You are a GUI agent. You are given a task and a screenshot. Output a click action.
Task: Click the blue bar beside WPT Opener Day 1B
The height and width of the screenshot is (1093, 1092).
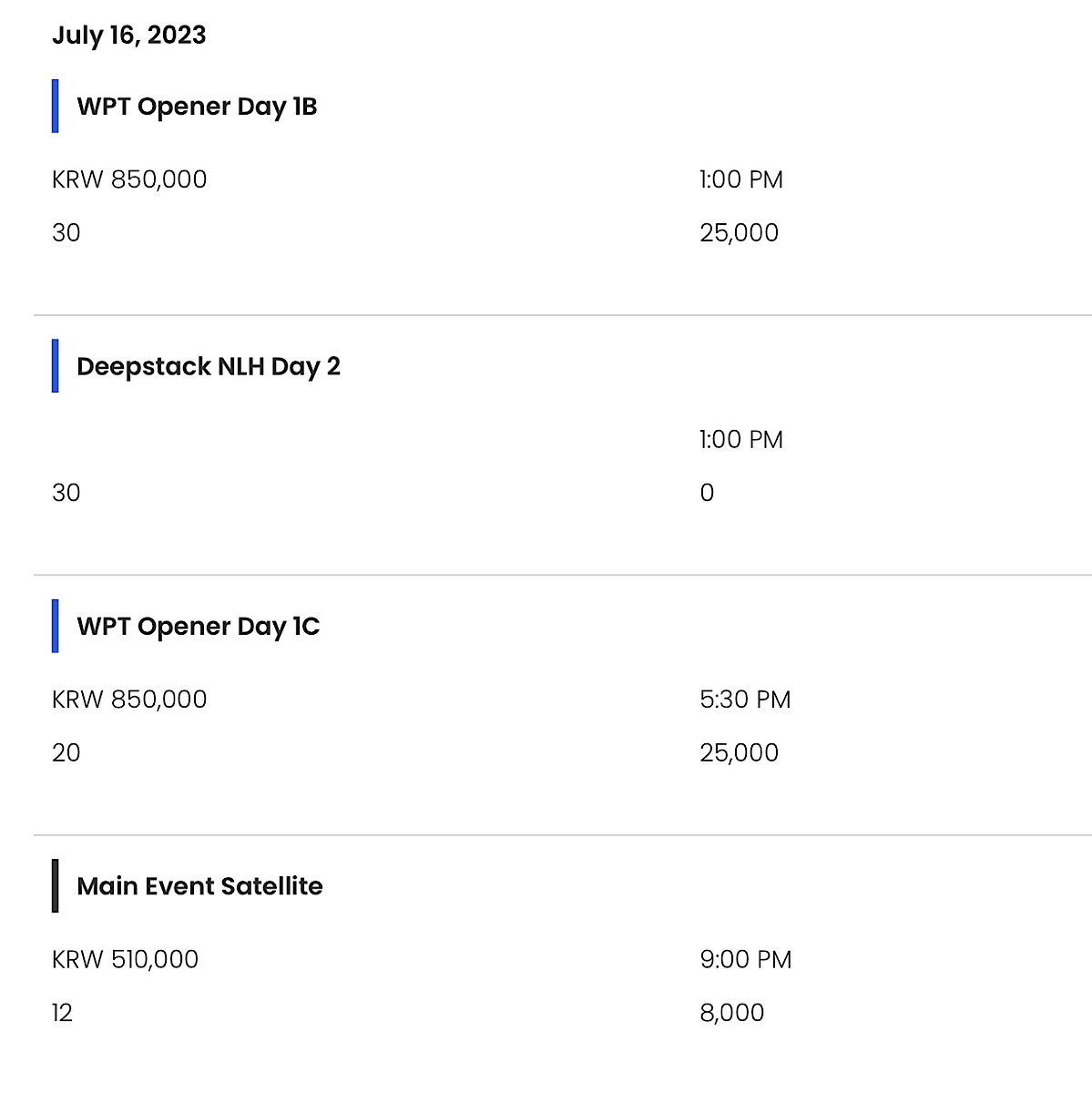coord(56,107)
